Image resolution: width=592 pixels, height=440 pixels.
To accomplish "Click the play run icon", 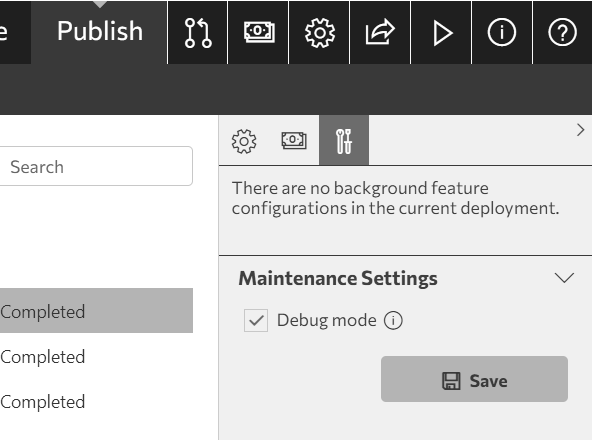I will (441, 33).
